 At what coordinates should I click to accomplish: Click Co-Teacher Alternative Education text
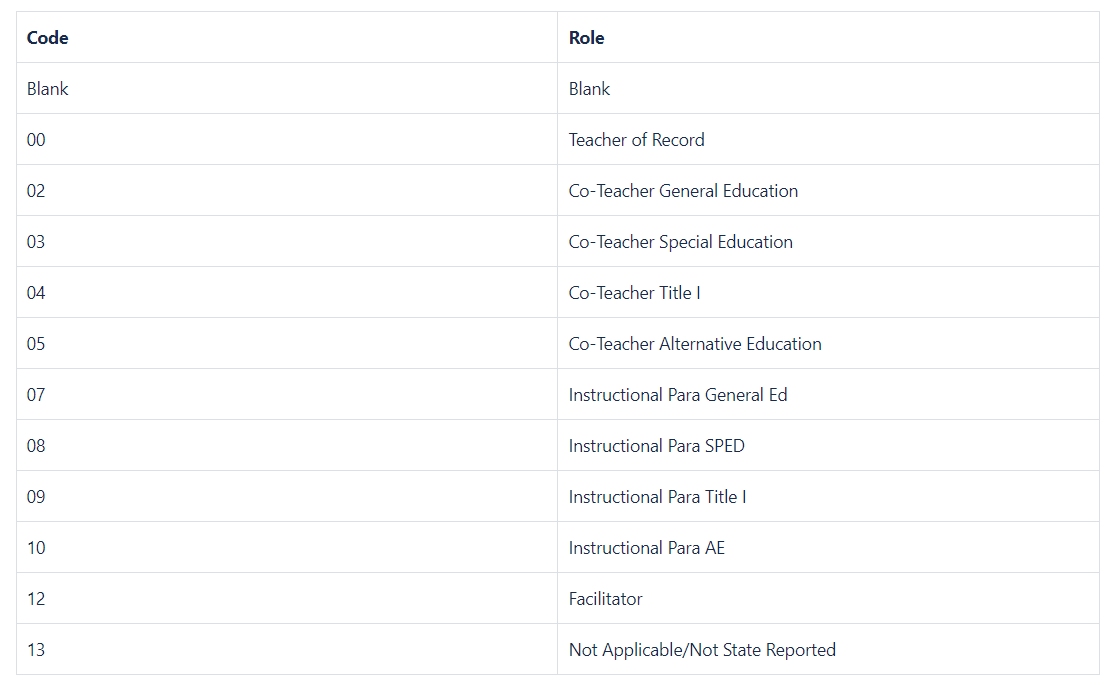click(695, 344)
